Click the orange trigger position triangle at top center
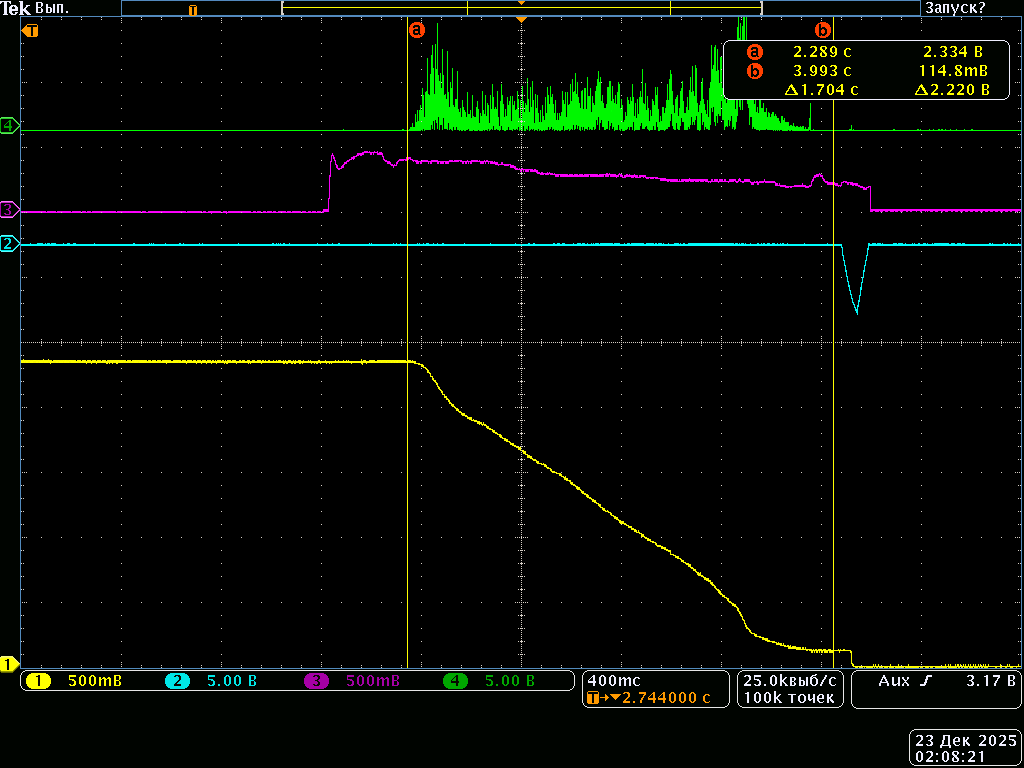The width and height of the screenshot is (1024, 768). tap(520, 20)
